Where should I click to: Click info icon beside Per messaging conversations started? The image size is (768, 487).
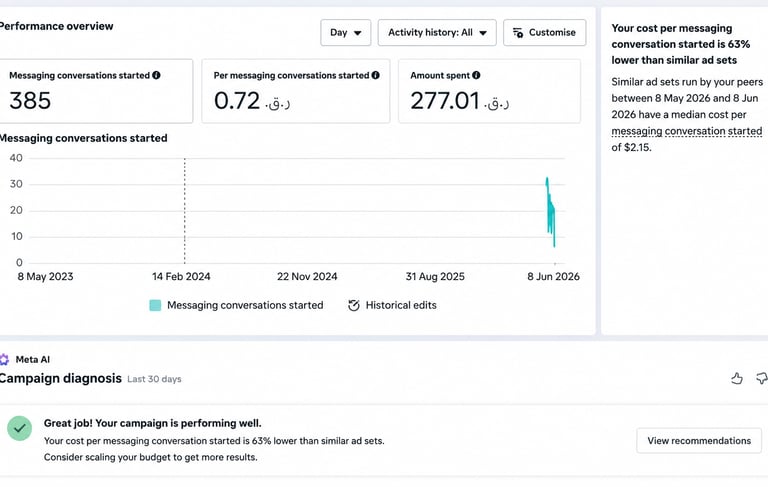376,75
